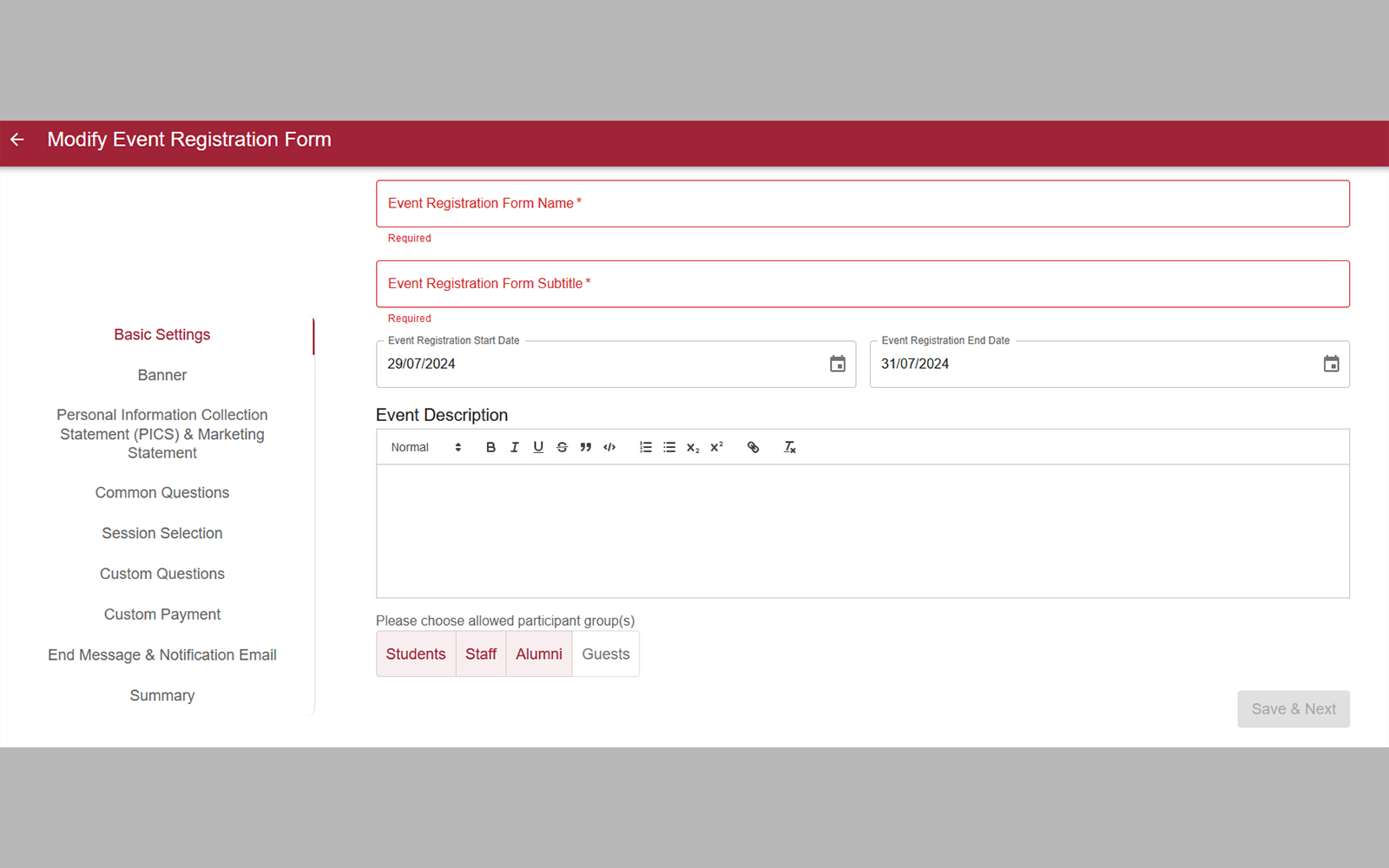Insert a blockquote in description

tap(586, 447)
